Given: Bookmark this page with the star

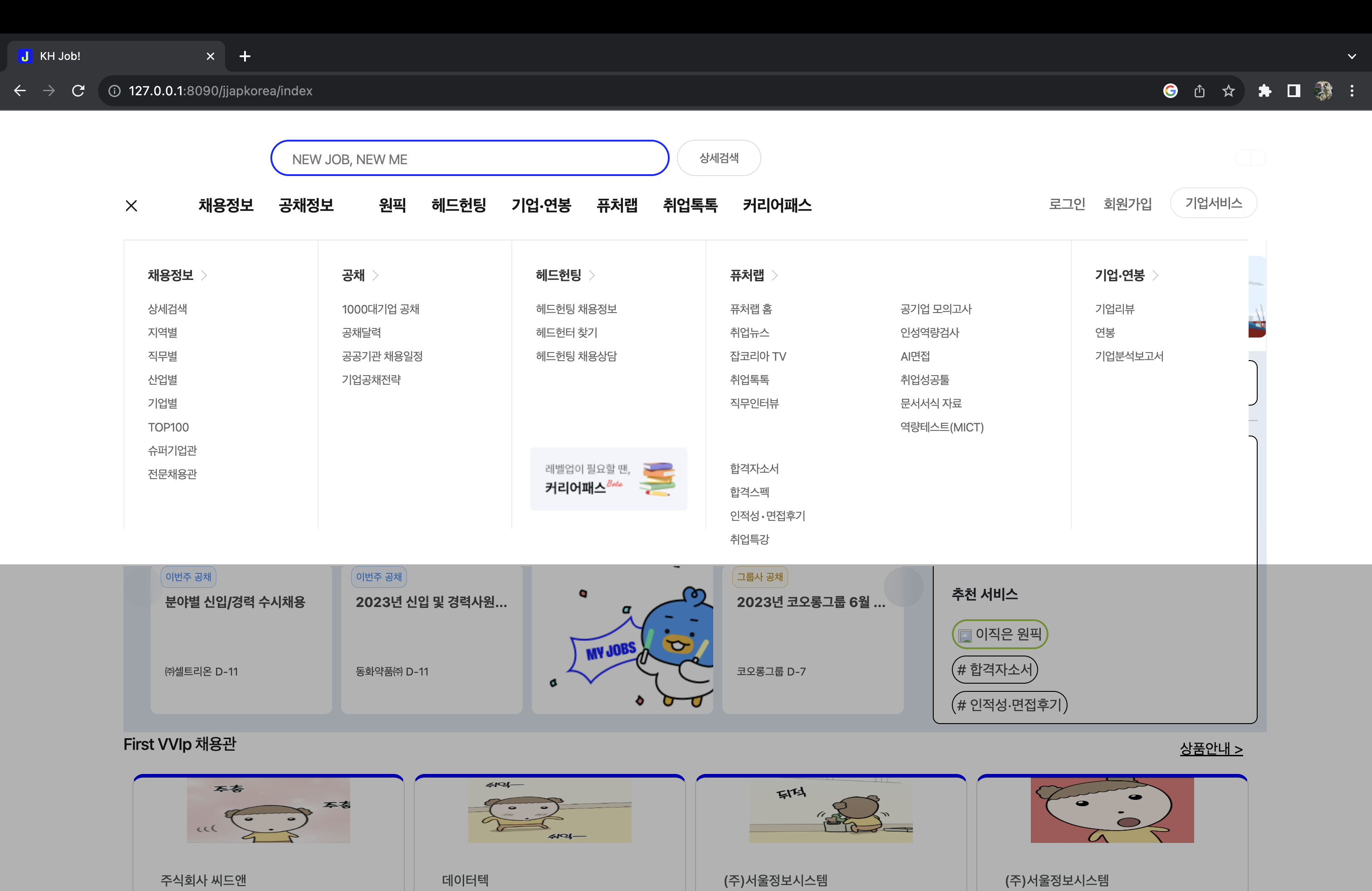Looking at the screenshot, I should [1229, 90].
